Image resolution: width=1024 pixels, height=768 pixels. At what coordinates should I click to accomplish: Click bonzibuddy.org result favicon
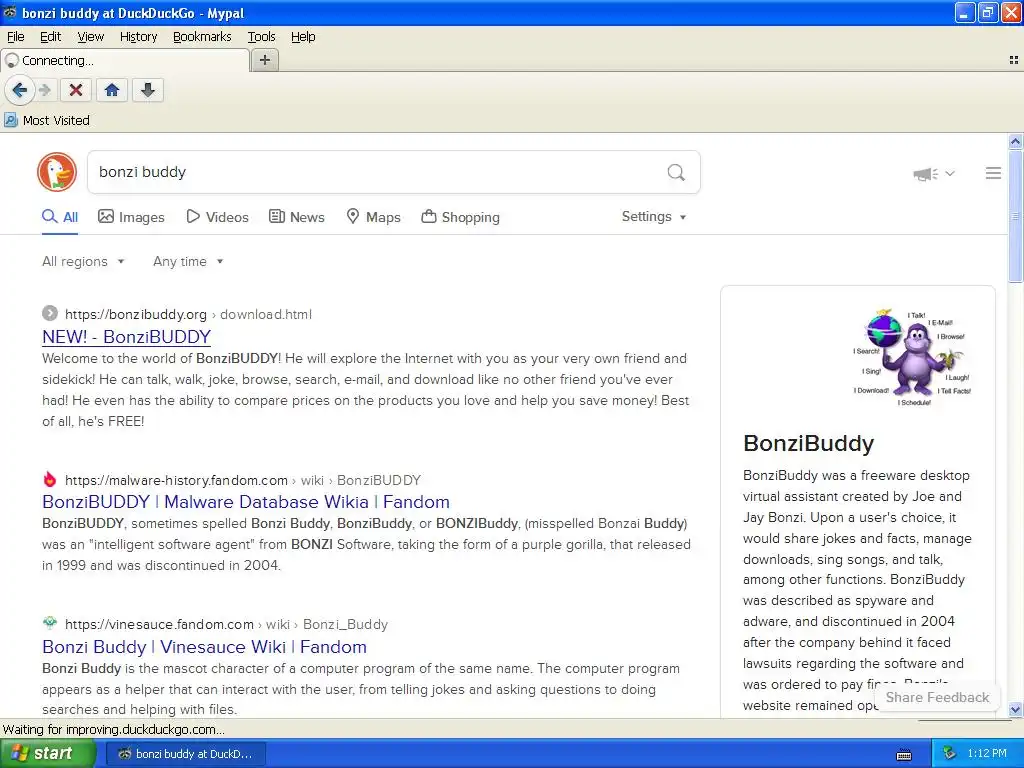click(50, 313)
